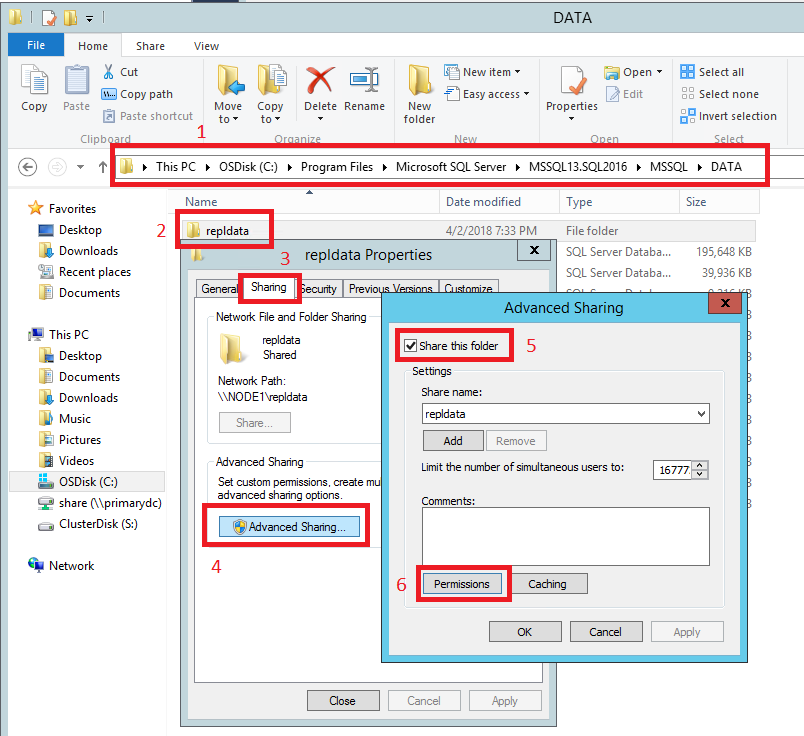804x736 pixels.
Task: Open the Copy to folder menu
Action: 270,94
